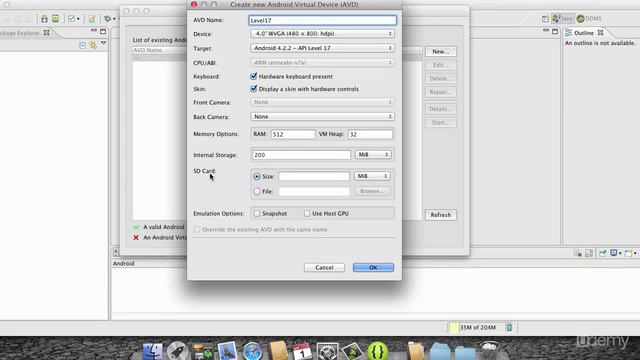
Task: Open Android SDK Manager in Eclipse toolbar
Action: tap(44, 19)
